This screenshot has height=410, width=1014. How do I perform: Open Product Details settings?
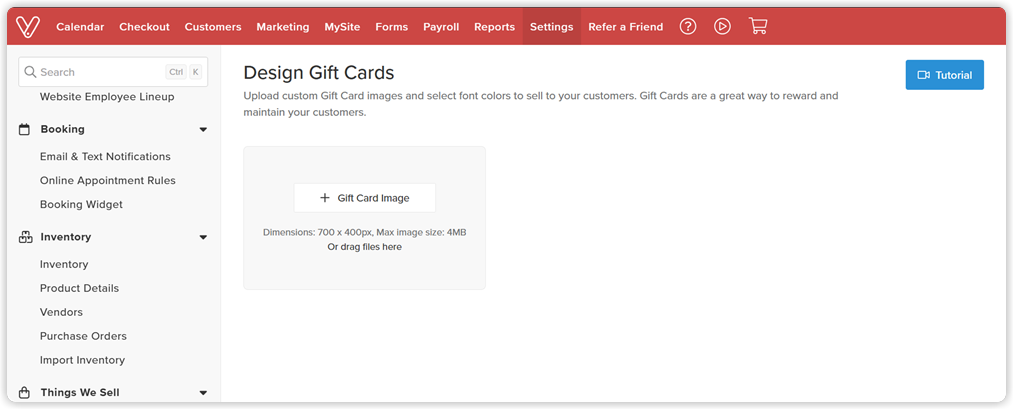pos(80,288)
